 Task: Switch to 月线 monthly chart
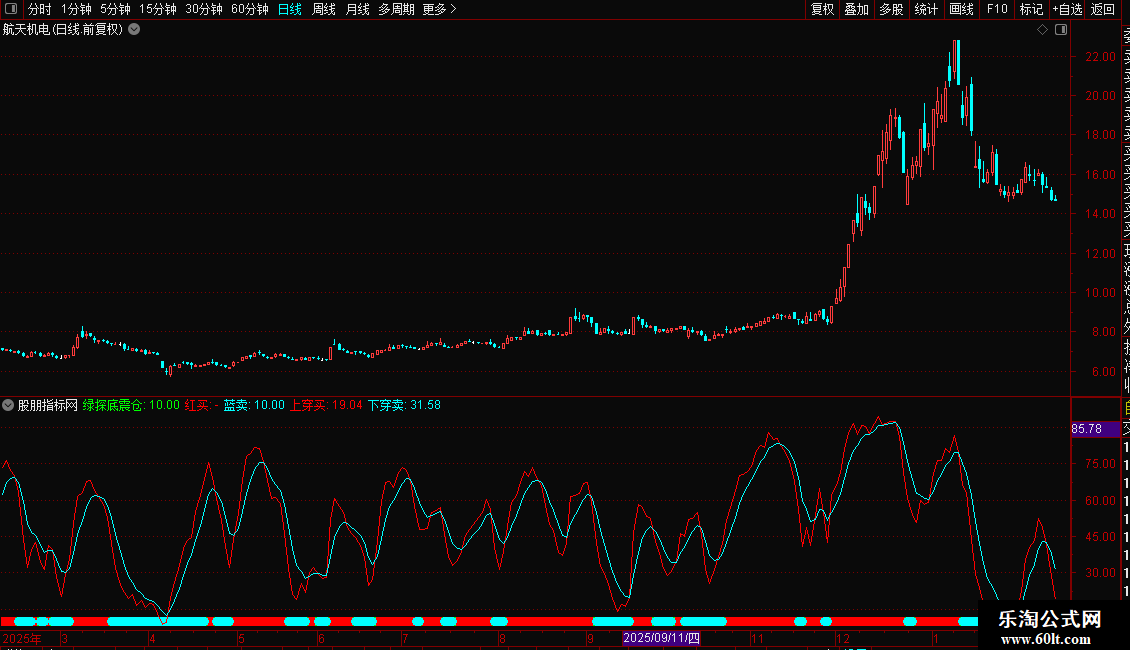click(357, 9)
